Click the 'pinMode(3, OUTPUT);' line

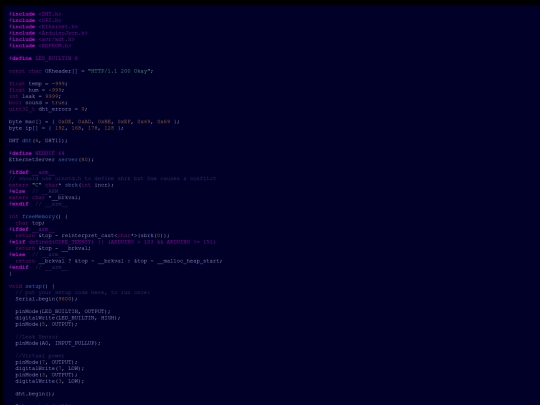coord(46,375)
